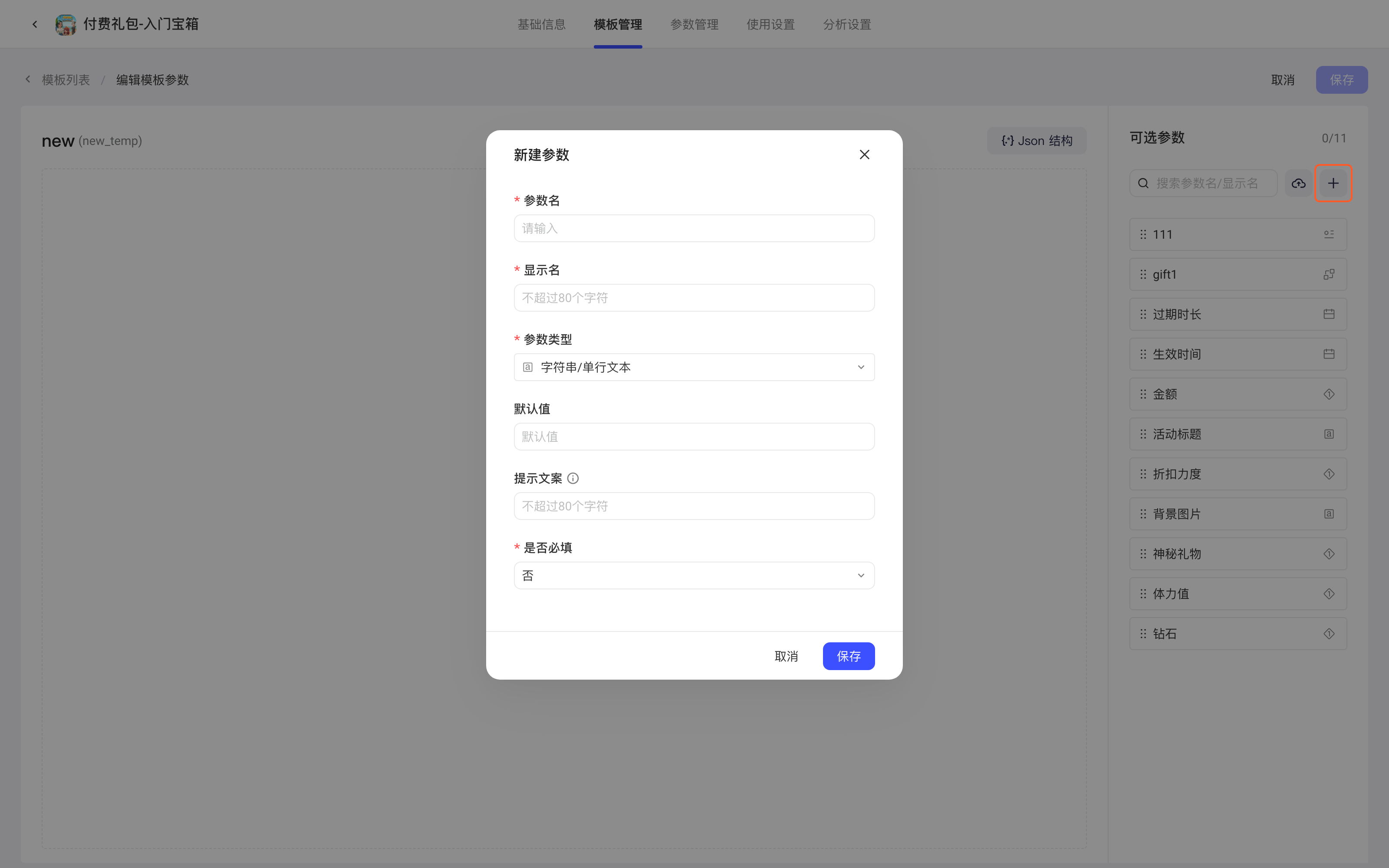Open the 是否必填 dropdown

click(x=694, y=575)
